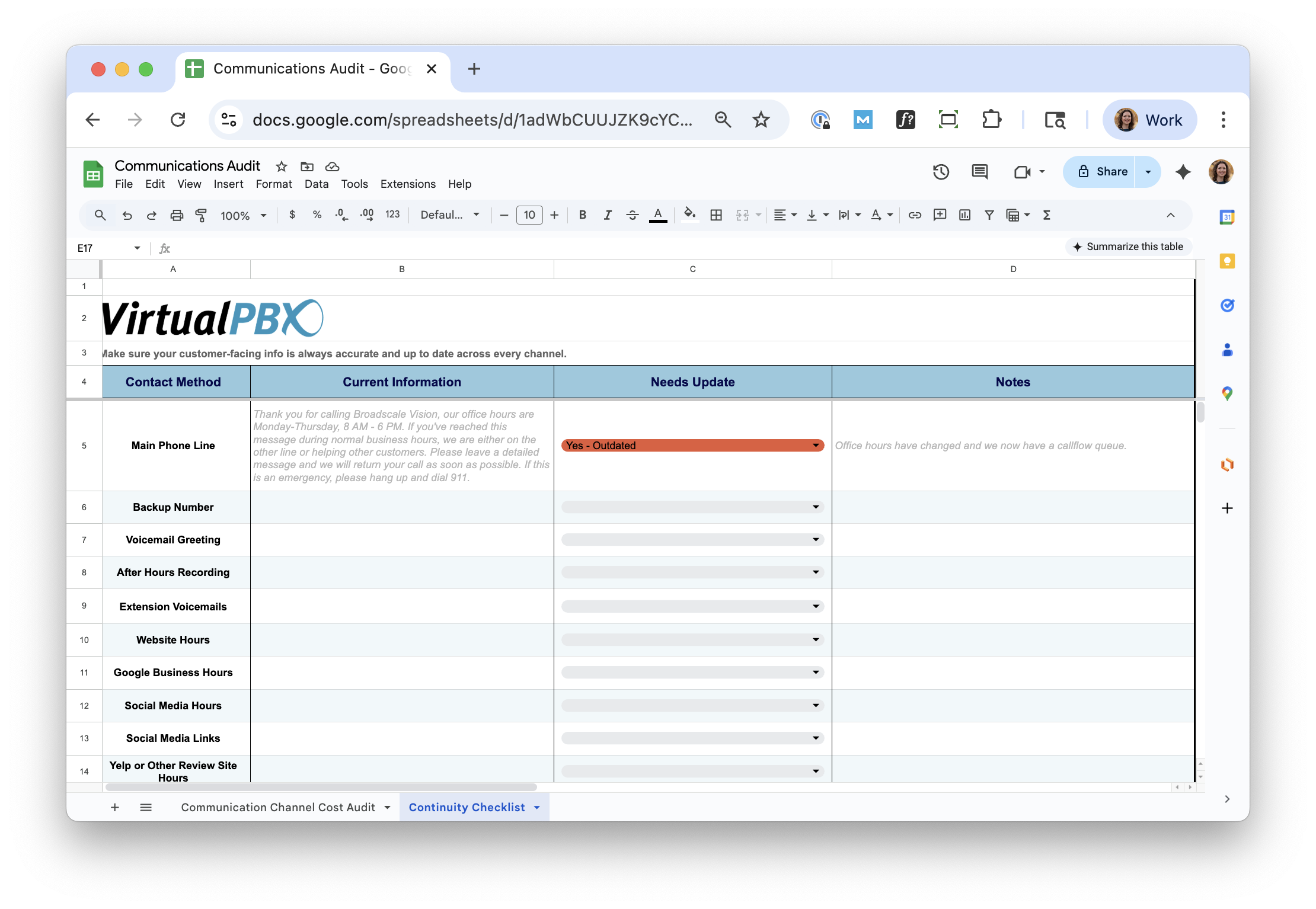The width and height of the screenshot is (1316, 909).
Task: Click the borders icon in toolbar
Action: [x=716, y=215]
